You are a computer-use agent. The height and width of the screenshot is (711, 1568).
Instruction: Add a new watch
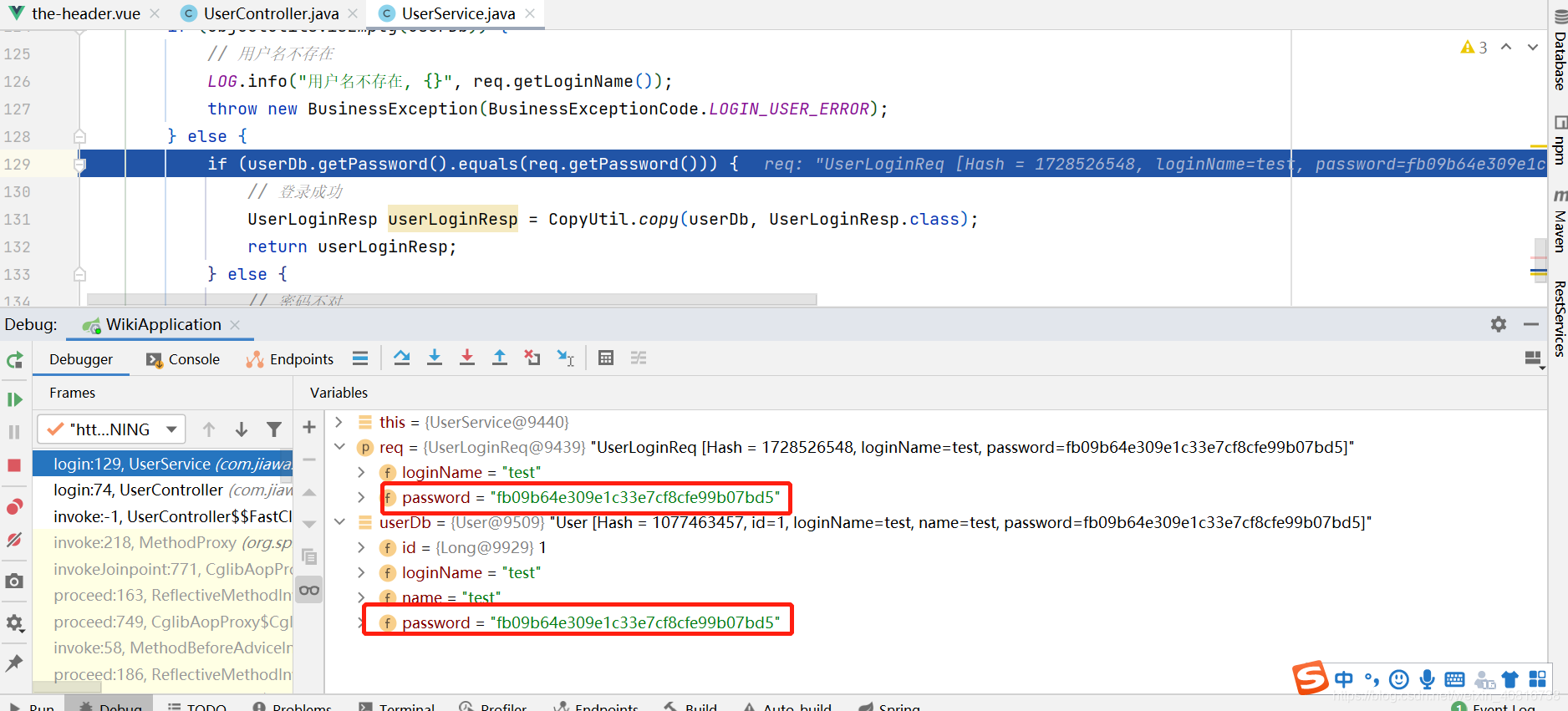tap(309, 427)
